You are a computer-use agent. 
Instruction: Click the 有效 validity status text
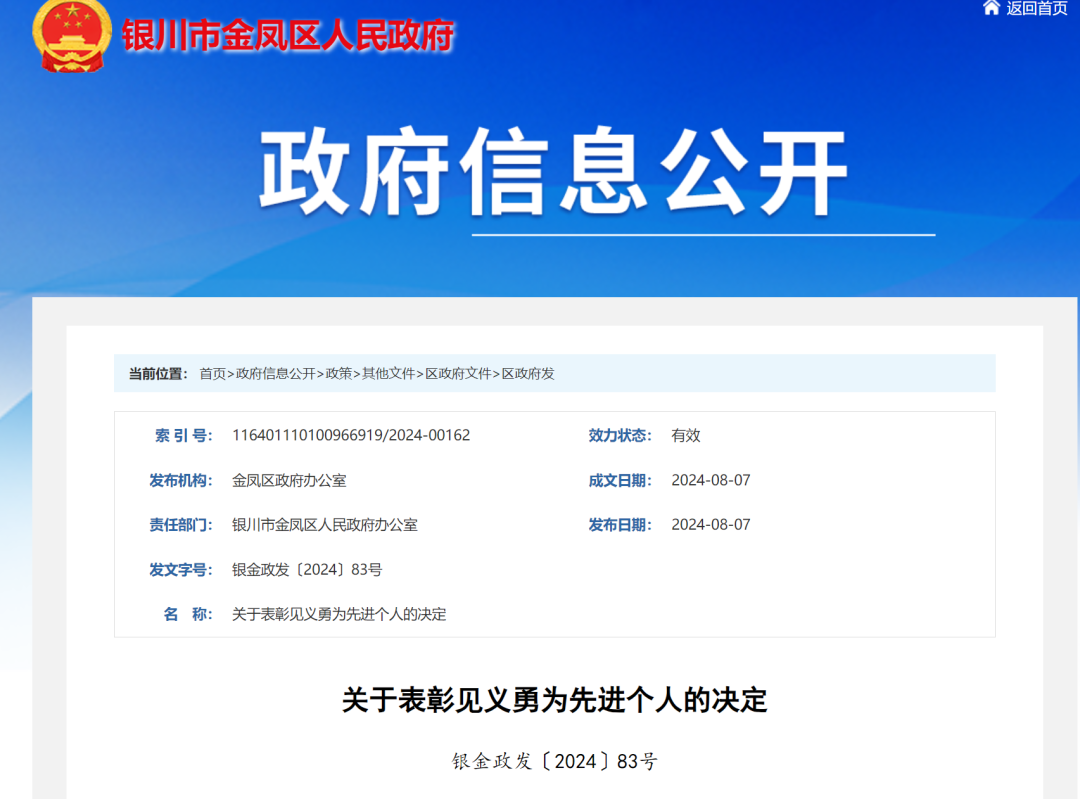[x=685, y=435]
